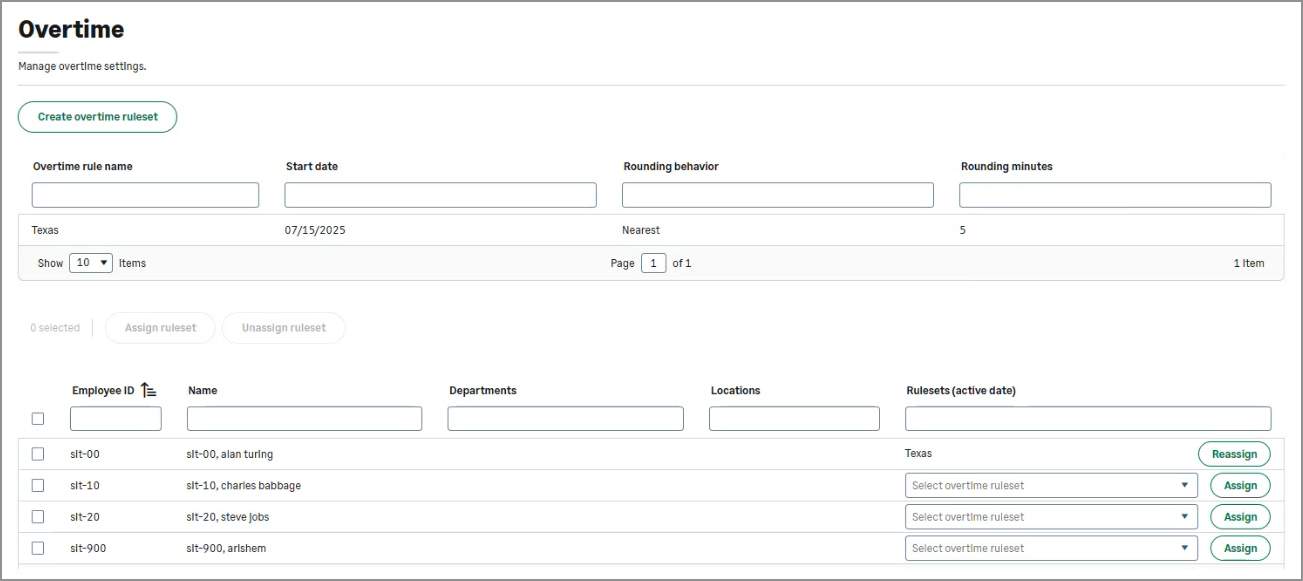Click Create overtime ruleset button
1303x581 pixels.
tap(97, 117)
